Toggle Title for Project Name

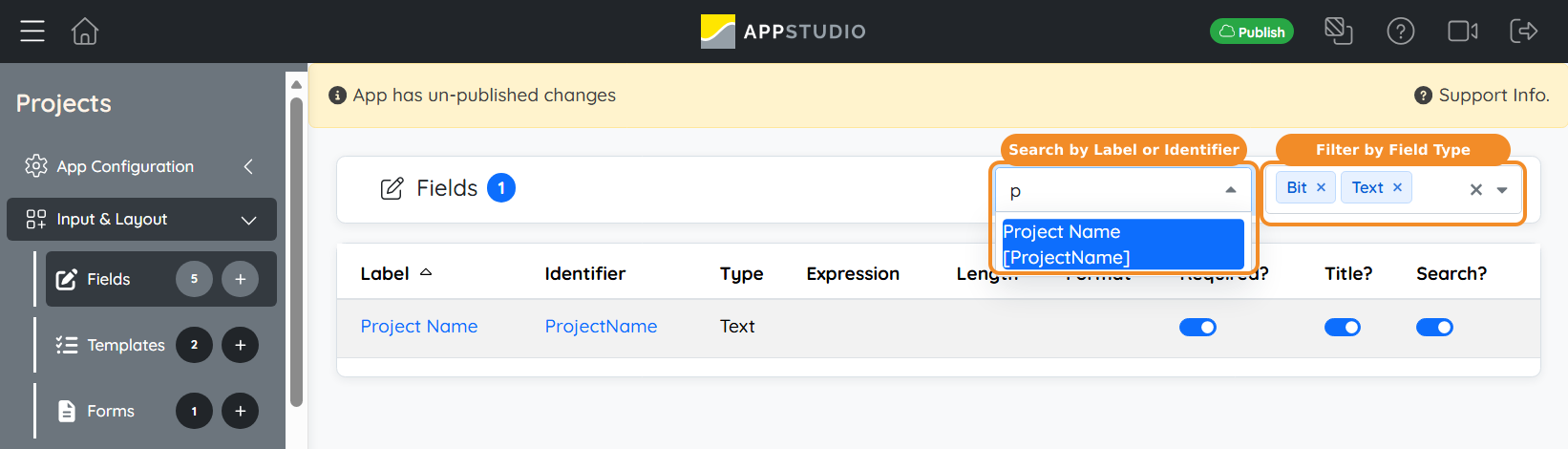point(1343,328)
